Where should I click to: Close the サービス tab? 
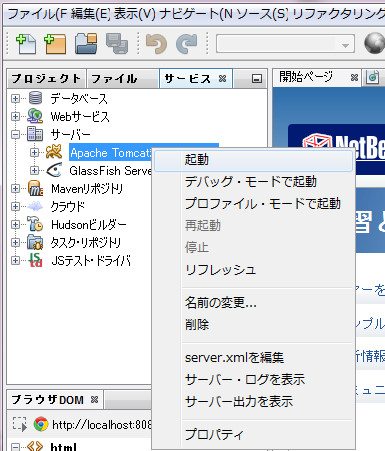click(222, 79)
